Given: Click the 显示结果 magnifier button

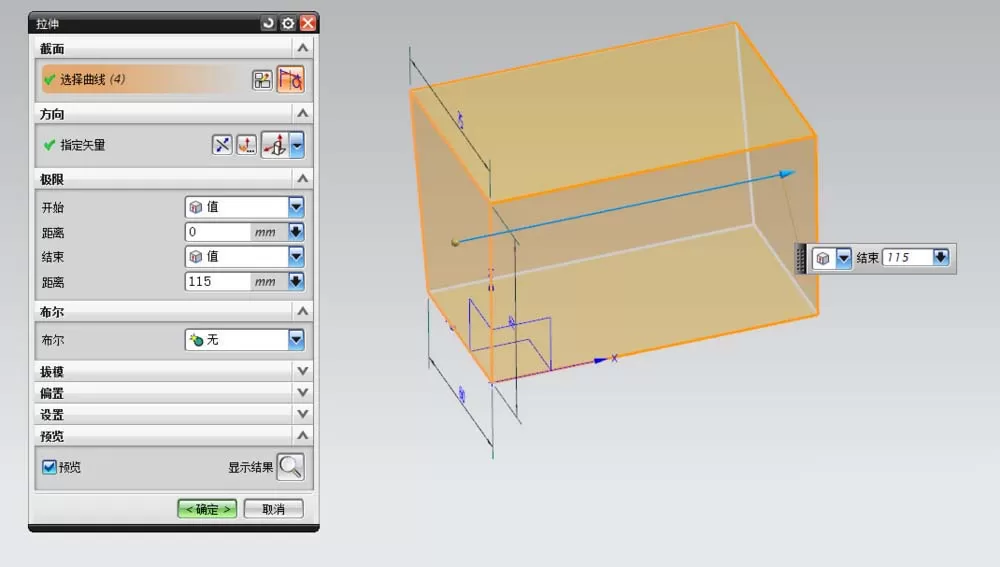Looking at the screenshot, I should [291, 467].
